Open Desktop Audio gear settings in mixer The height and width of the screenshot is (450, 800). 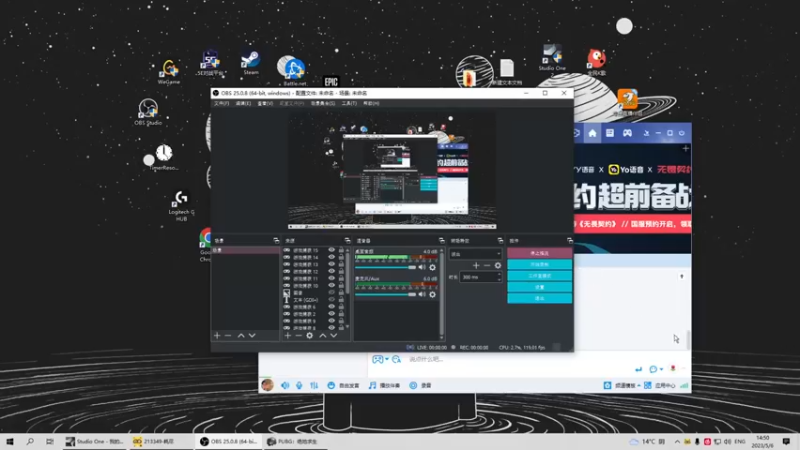(x=433, y=267)
